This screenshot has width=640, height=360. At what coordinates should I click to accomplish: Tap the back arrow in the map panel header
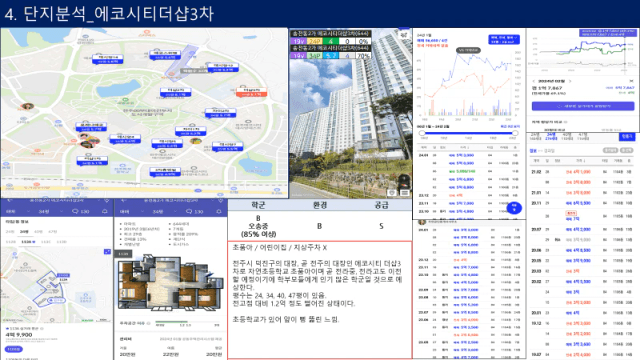tap(10, 201)
